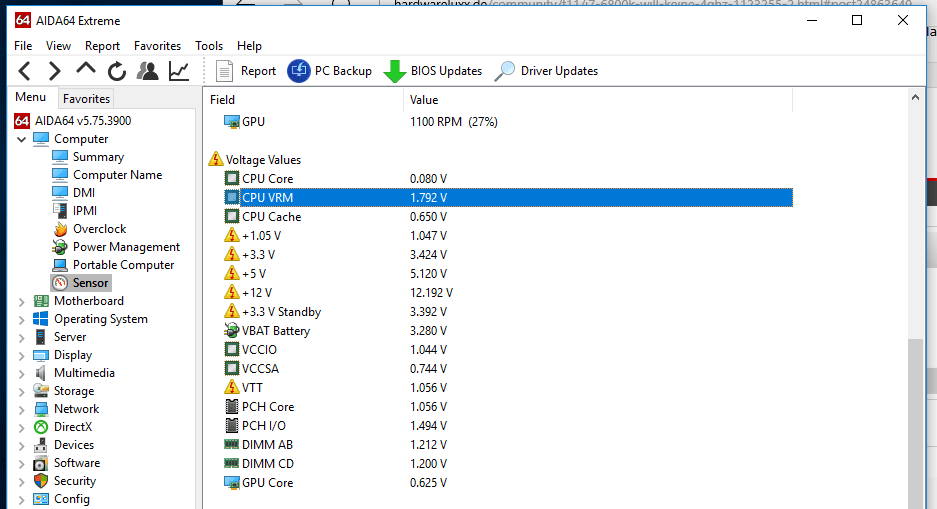The width and height of the screenshot is (937, 509).
Task: Open the Report wizard
Action: tap(246, 71)
